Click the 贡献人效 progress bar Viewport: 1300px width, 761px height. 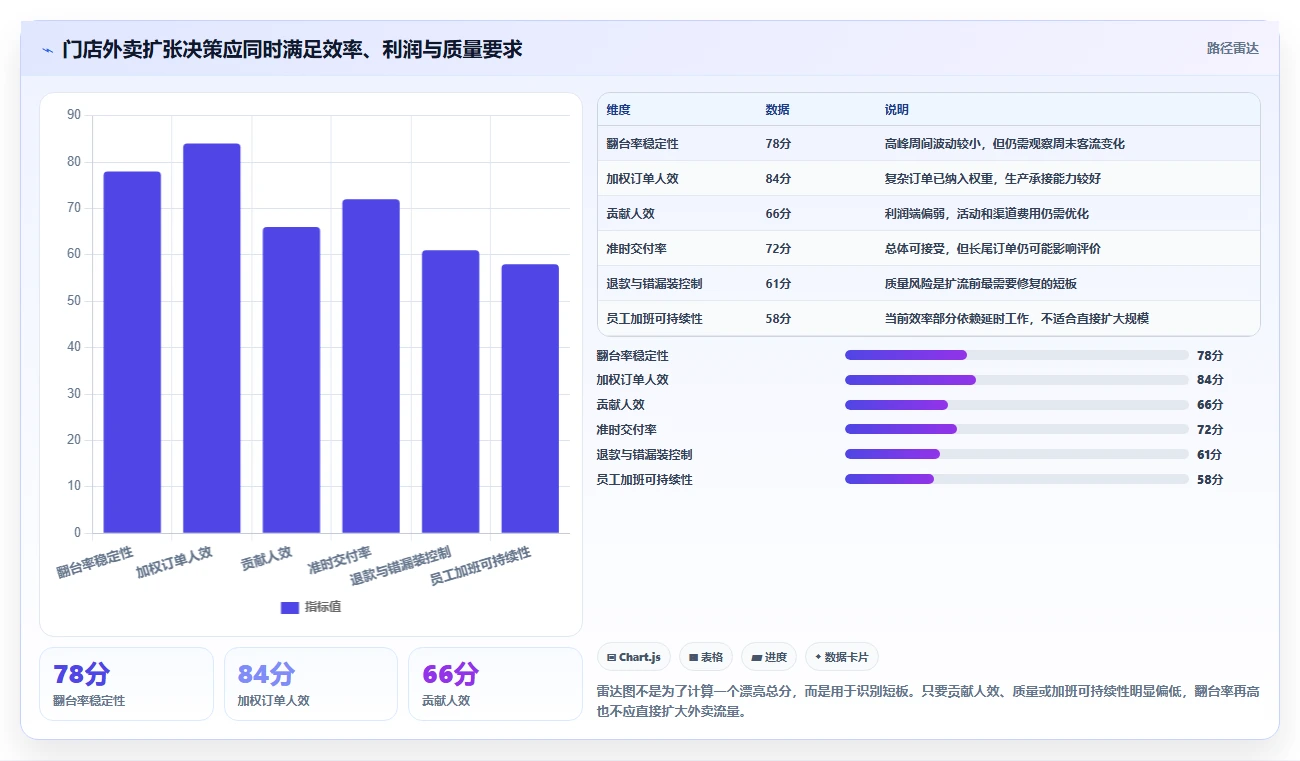click(1017, 405)
